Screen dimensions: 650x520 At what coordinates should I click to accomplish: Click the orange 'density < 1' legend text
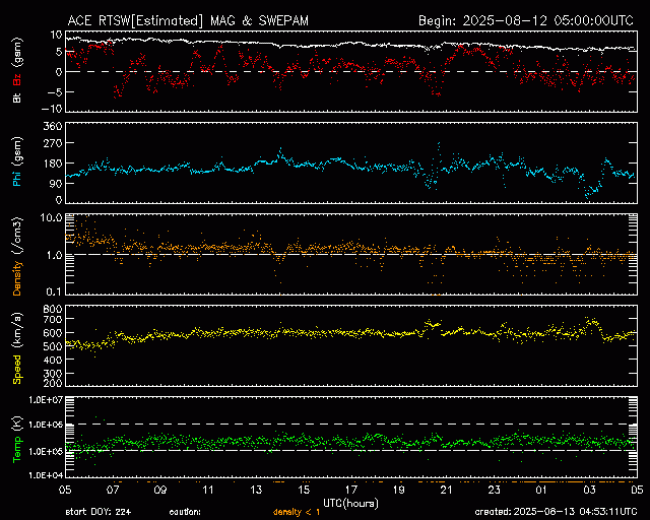296,512
